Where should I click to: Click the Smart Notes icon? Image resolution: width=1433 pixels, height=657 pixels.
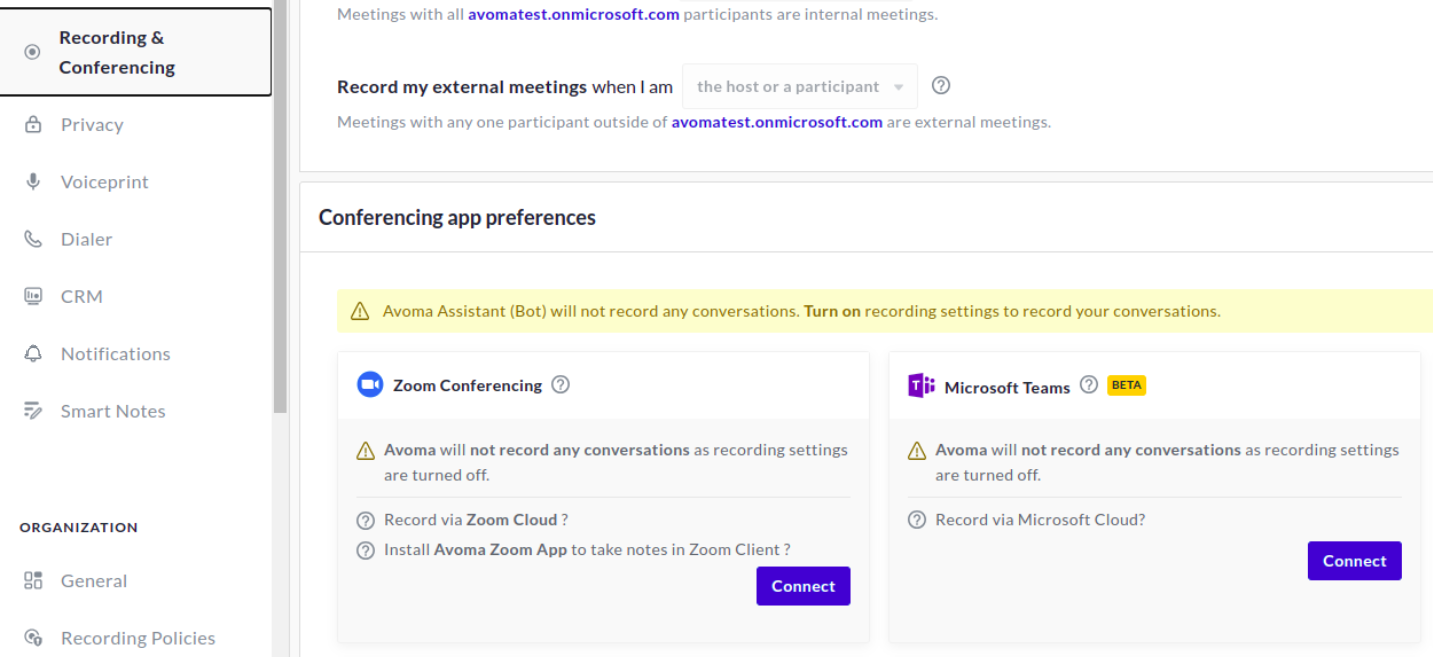pos(33,411)
